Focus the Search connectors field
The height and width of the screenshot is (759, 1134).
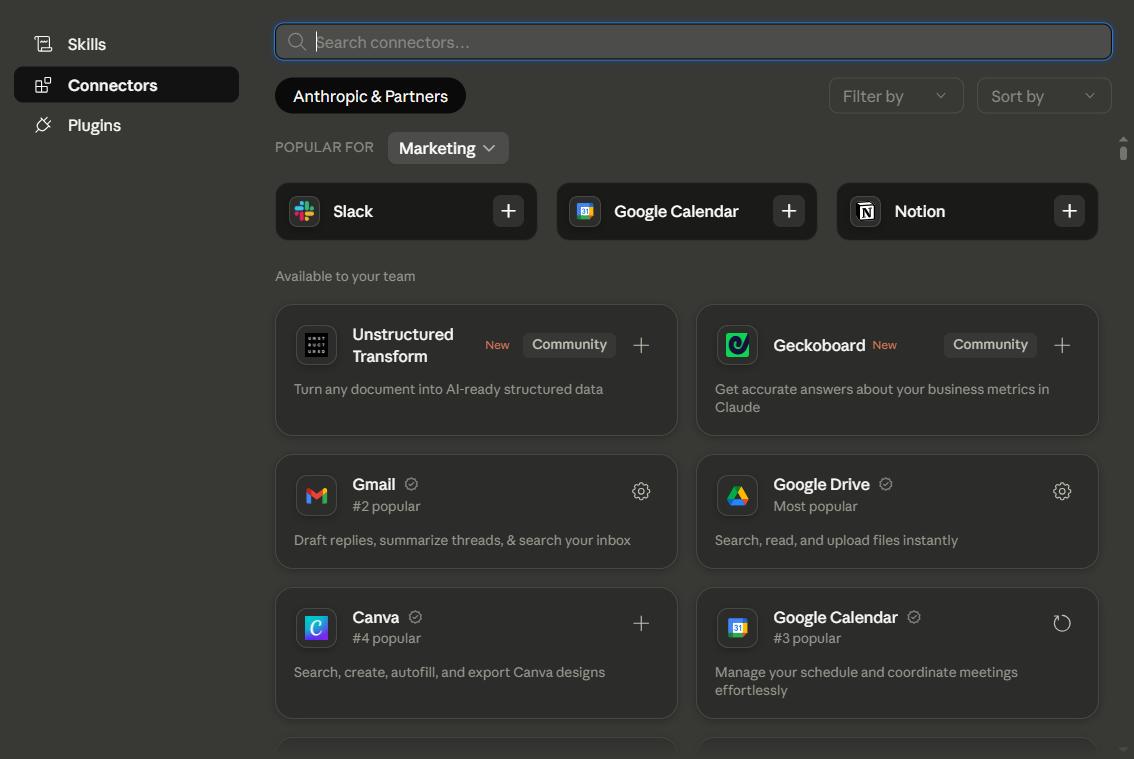pos(693,42)
